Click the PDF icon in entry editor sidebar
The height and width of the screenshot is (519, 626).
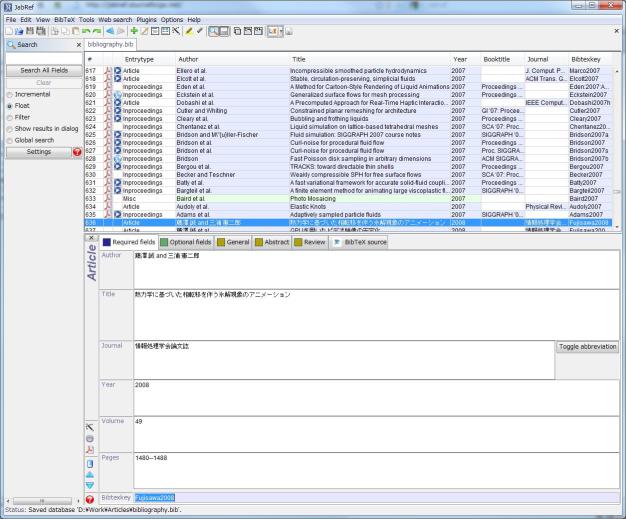click(x=91, y=450)
